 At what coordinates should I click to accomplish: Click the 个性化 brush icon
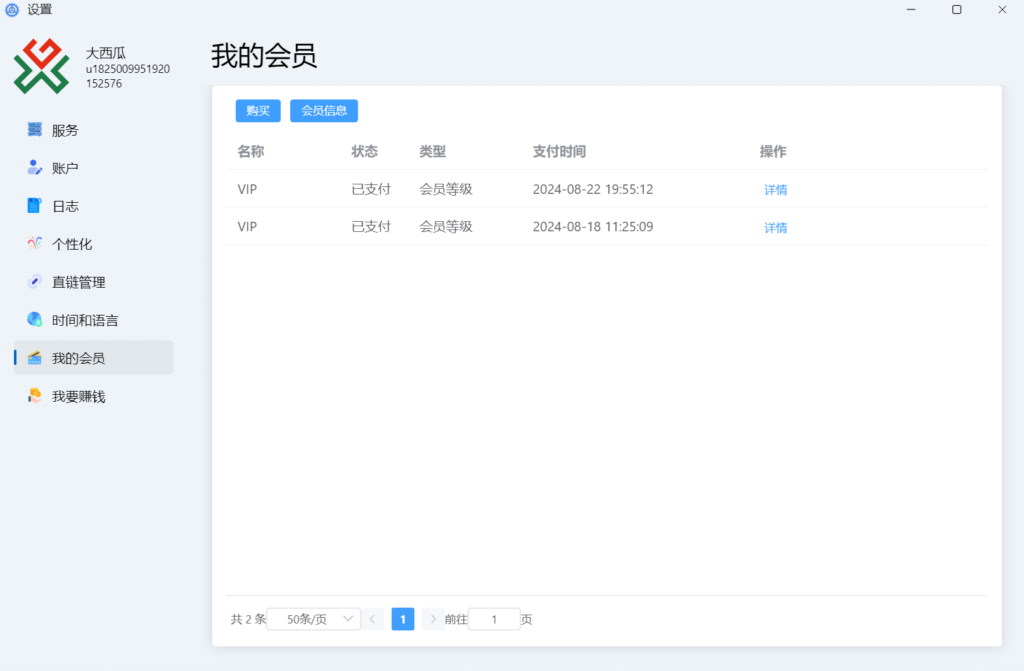pyautogui.click(x=33, y=243)
